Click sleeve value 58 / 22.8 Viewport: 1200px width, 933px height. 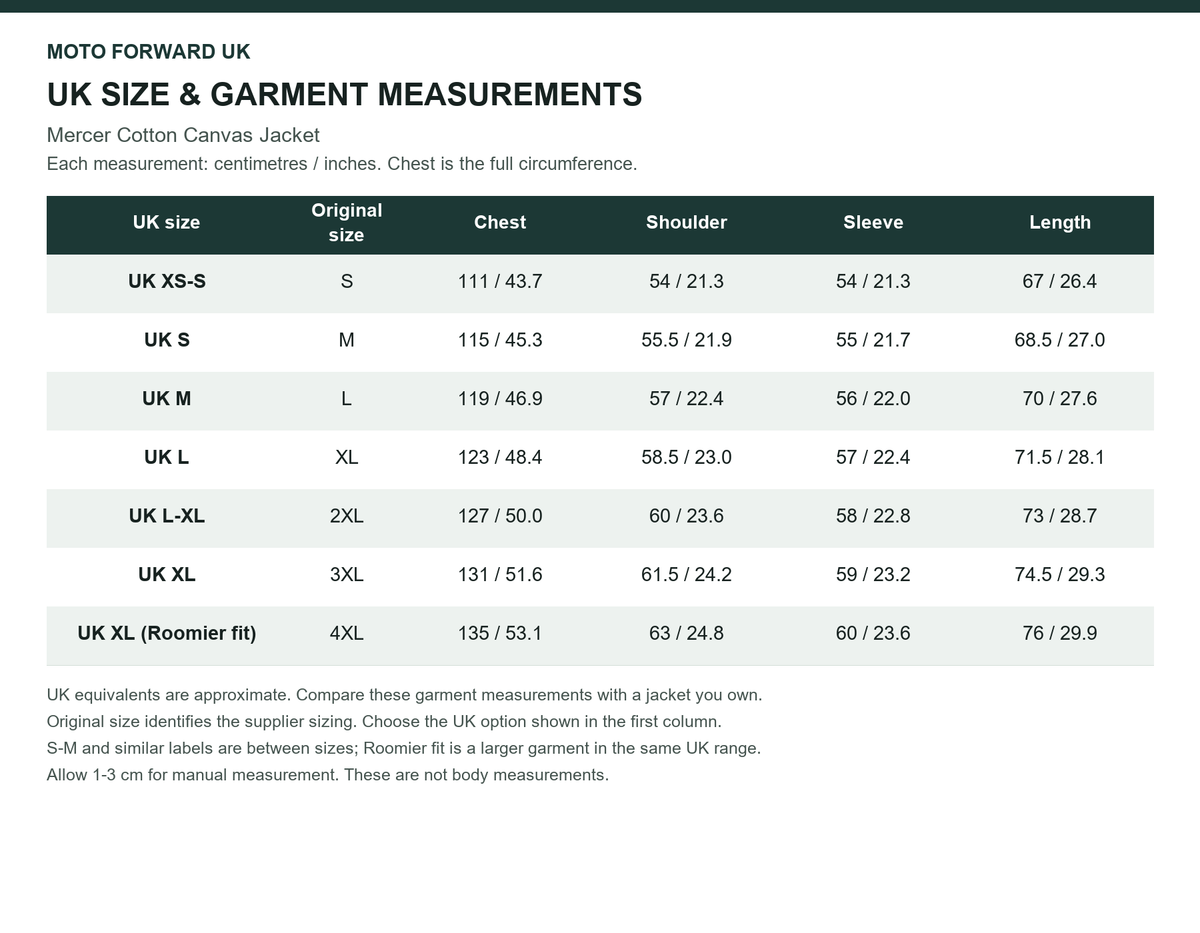(873, 516)
